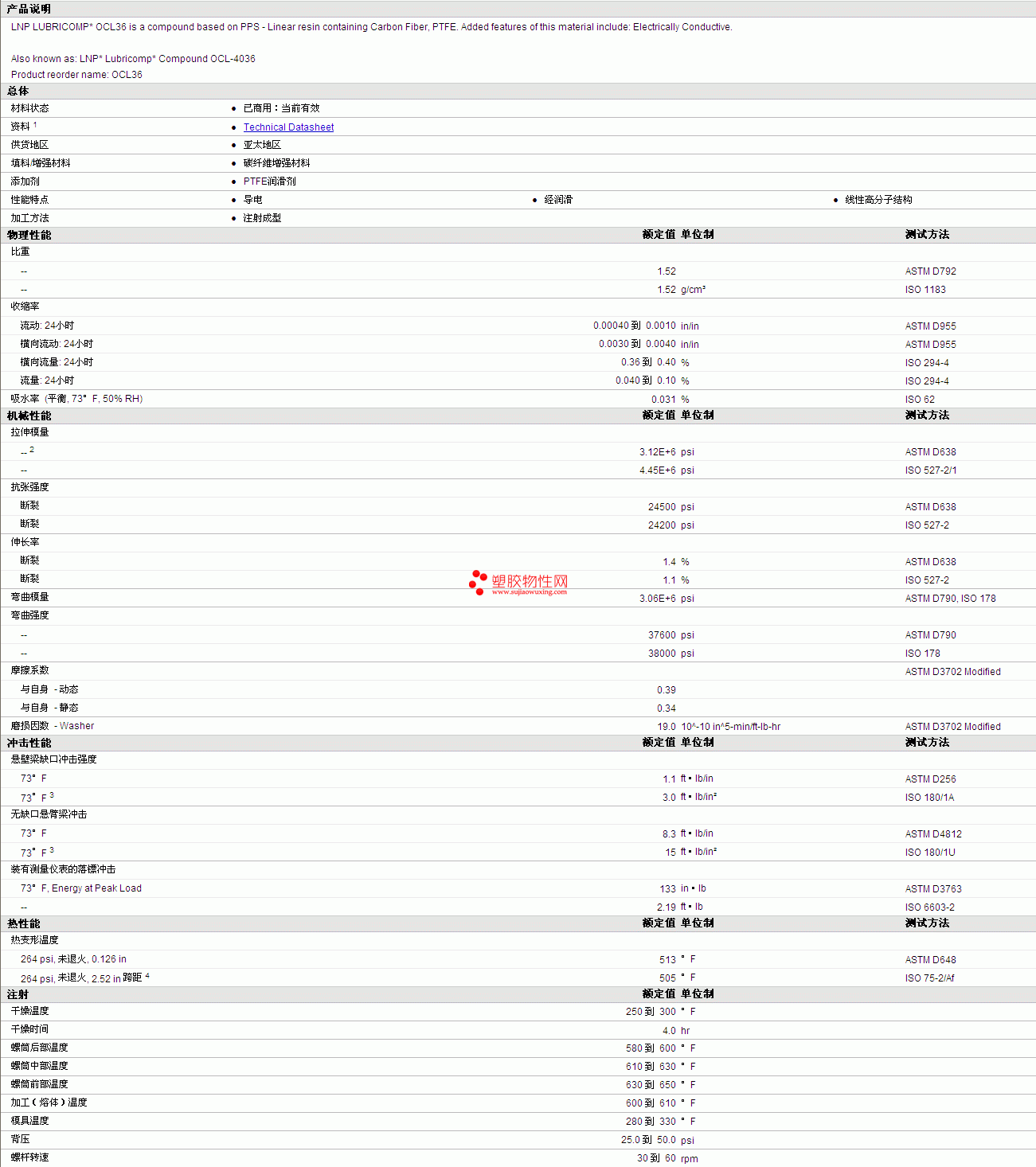The image size is (1036, 1167).
Task: Click the 1.52 g/cm³ density value
Action: click(x=682, y=290)
